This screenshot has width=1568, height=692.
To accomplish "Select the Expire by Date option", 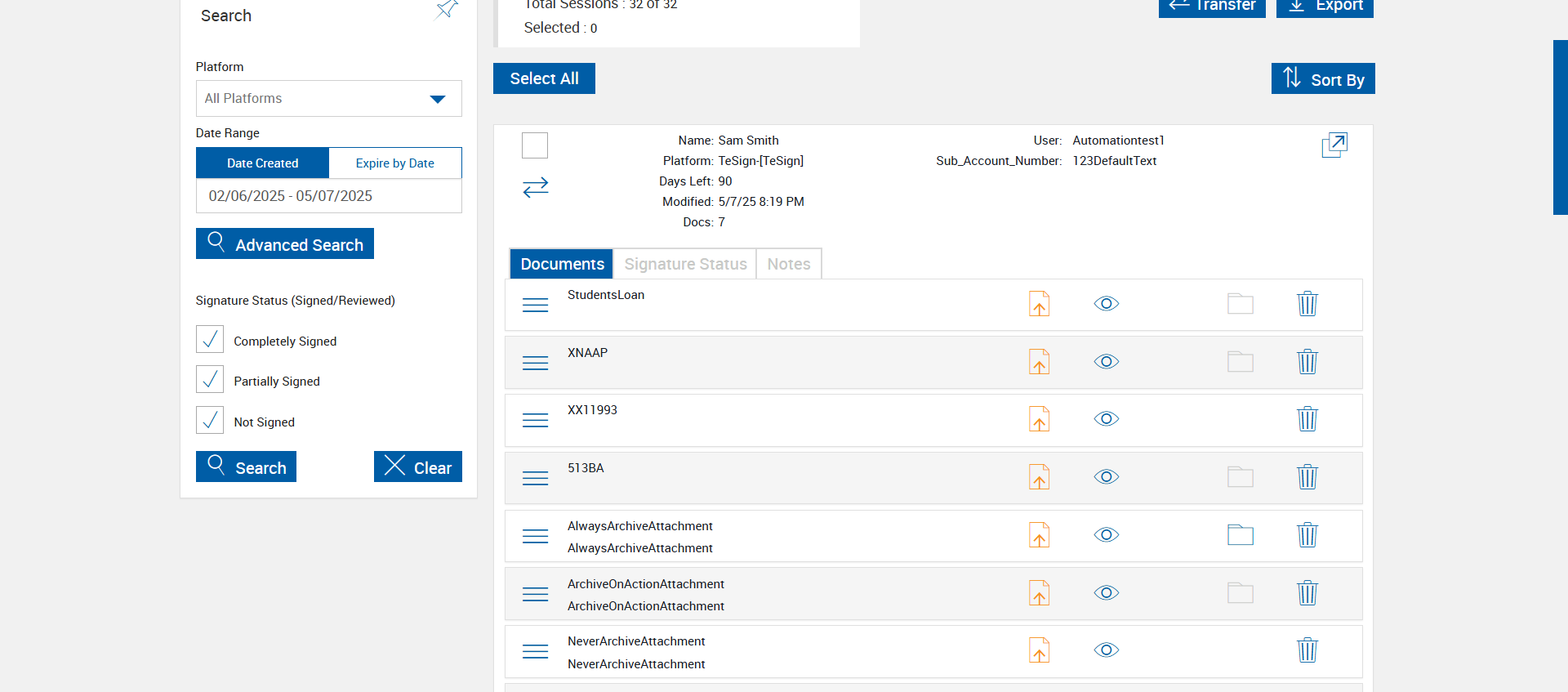I will pos(395,163).
